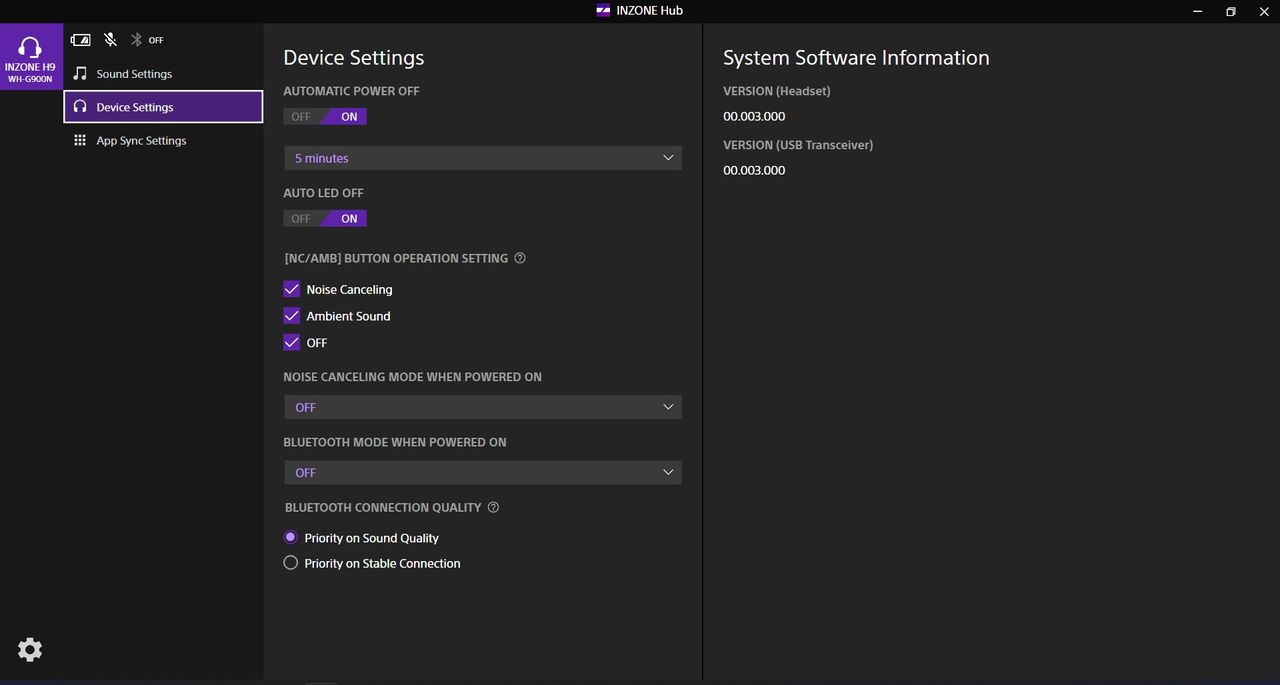
Task: Expand Noise Canceling Mode When Powered On dropdown
Action: (483, 407)
